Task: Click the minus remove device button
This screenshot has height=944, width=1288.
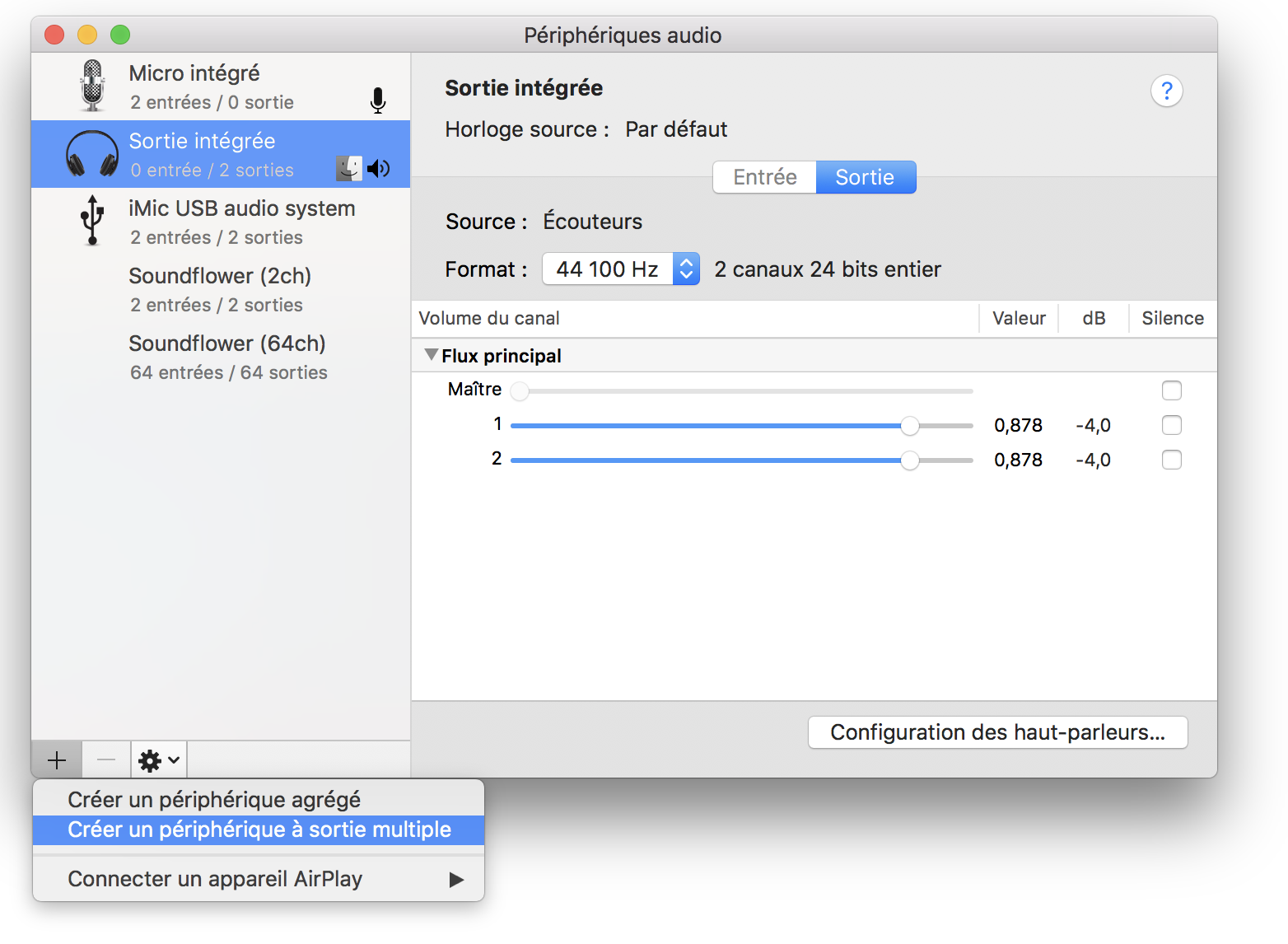Action: point(106,759)
